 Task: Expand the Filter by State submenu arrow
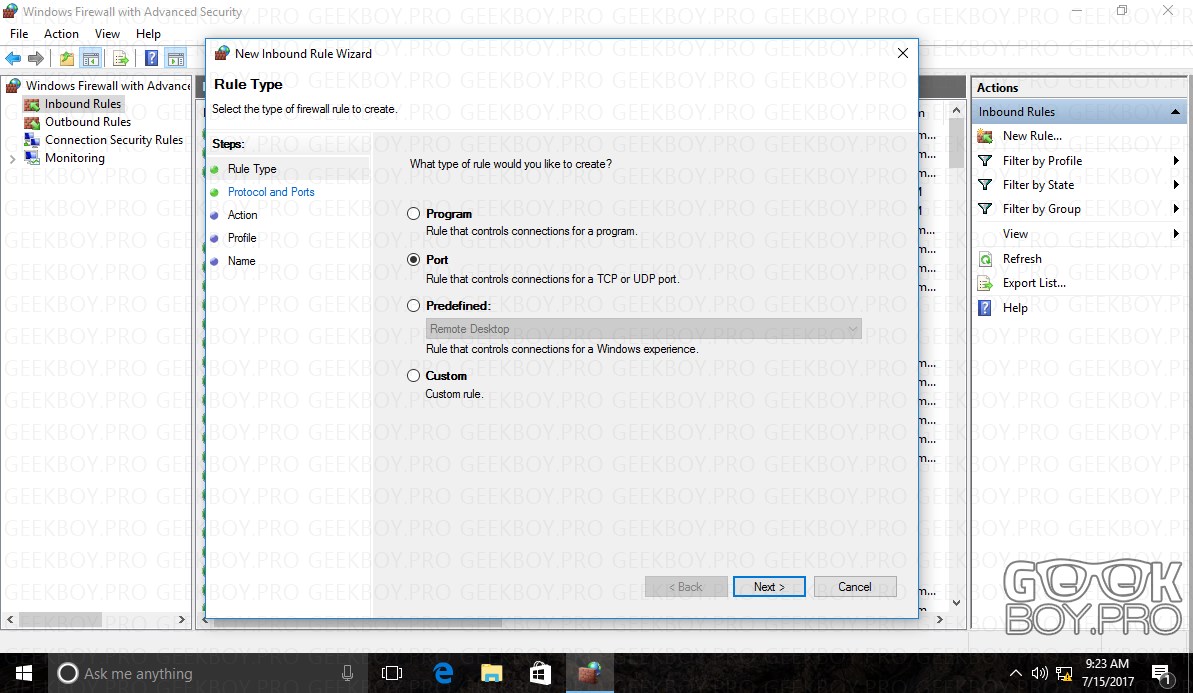click(x=1176, y=185)
